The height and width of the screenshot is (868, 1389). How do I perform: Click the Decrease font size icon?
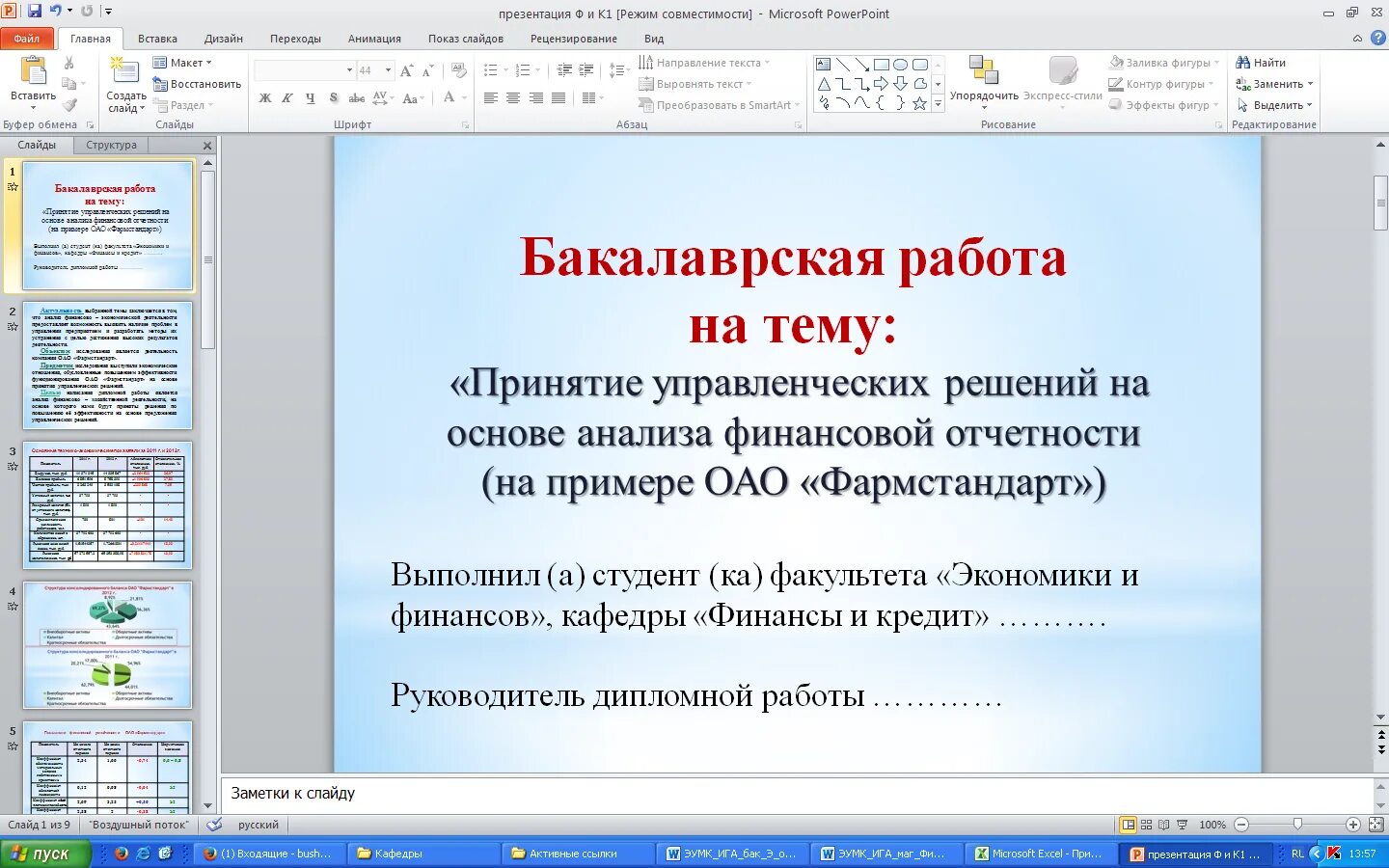pyautogui.click(x=427, y=70)
